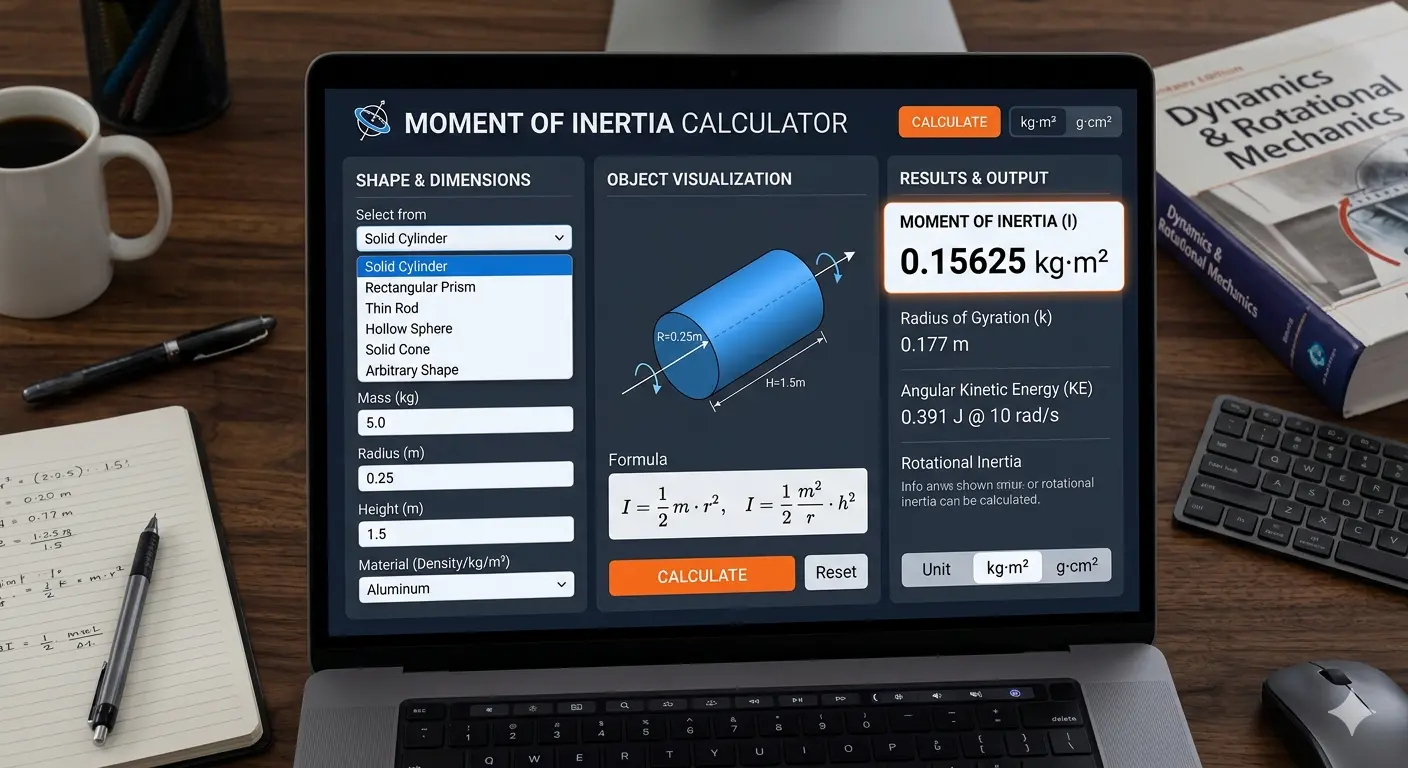Image resolution: width=1408 pixels, height=768 pixels.
Task: Focus the Radius (m) input field
Action: point(466,478)
